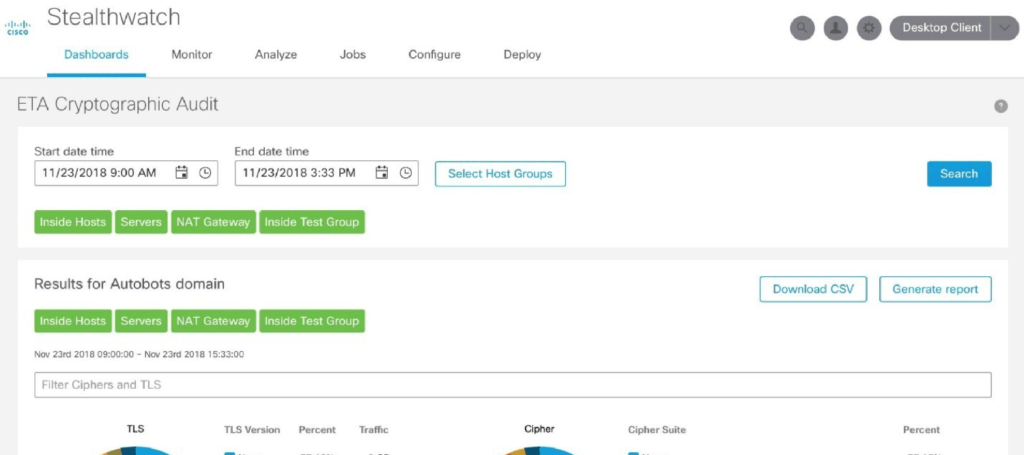This screenshot has height=455, width=1024.
Task: Focus the Start date time field
Action: pos(126,173)
